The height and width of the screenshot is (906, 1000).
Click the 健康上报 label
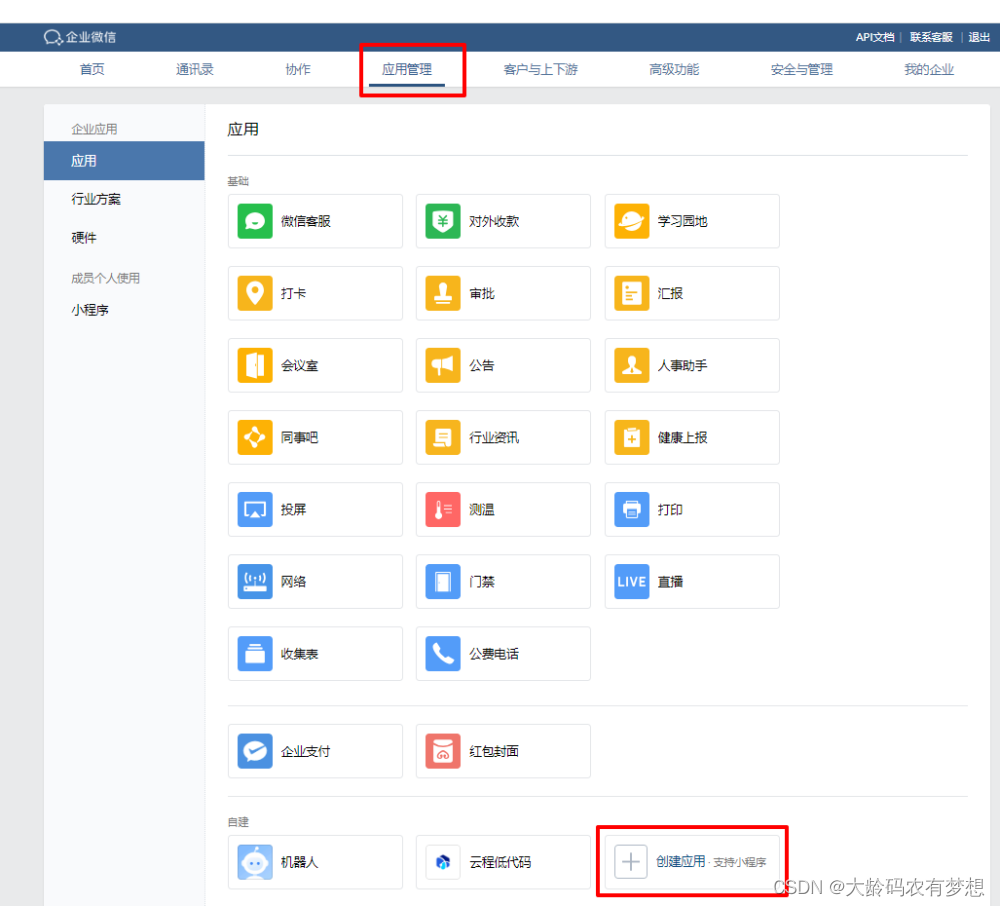click(682, 437)
